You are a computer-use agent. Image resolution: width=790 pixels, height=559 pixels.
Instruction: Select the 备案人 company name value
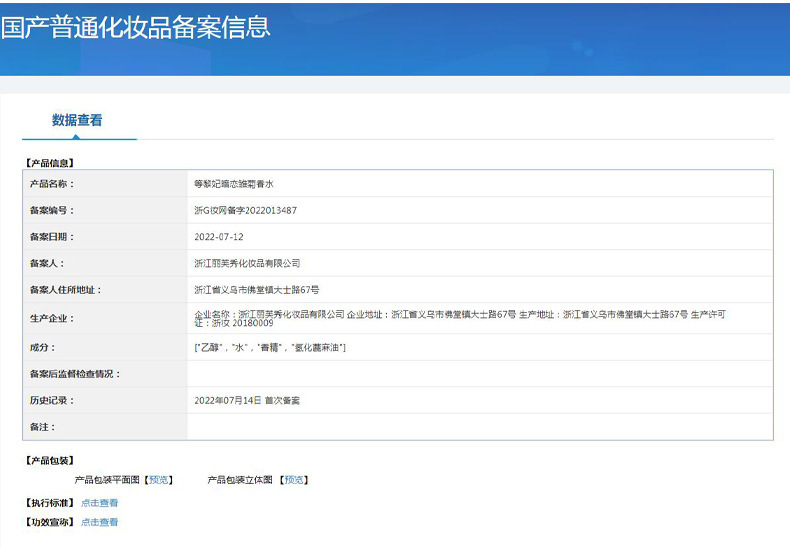pyautogui.click(x=247, y=263)
